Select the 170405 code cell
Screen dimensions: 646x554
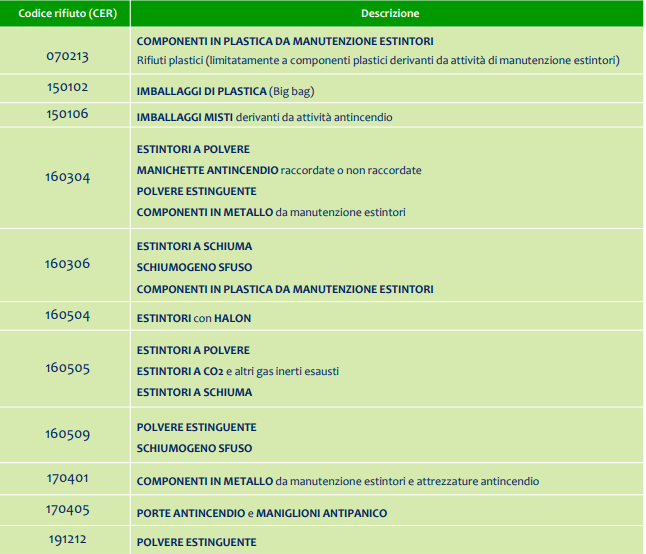(x=67, y=511)
